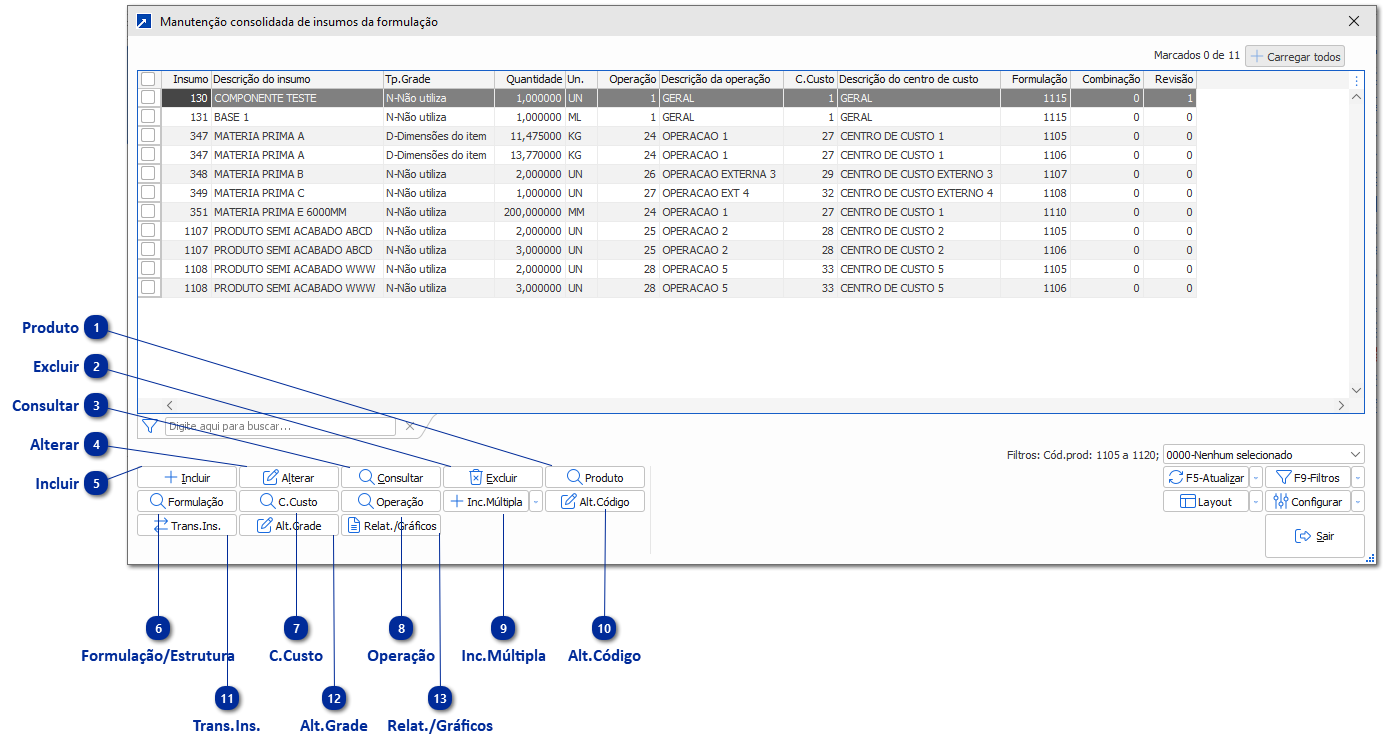Toggle the select-all checkbox in grid header
Image resolution: width=1400 pixels, height=752 pixels.
[x=148, y=79]
